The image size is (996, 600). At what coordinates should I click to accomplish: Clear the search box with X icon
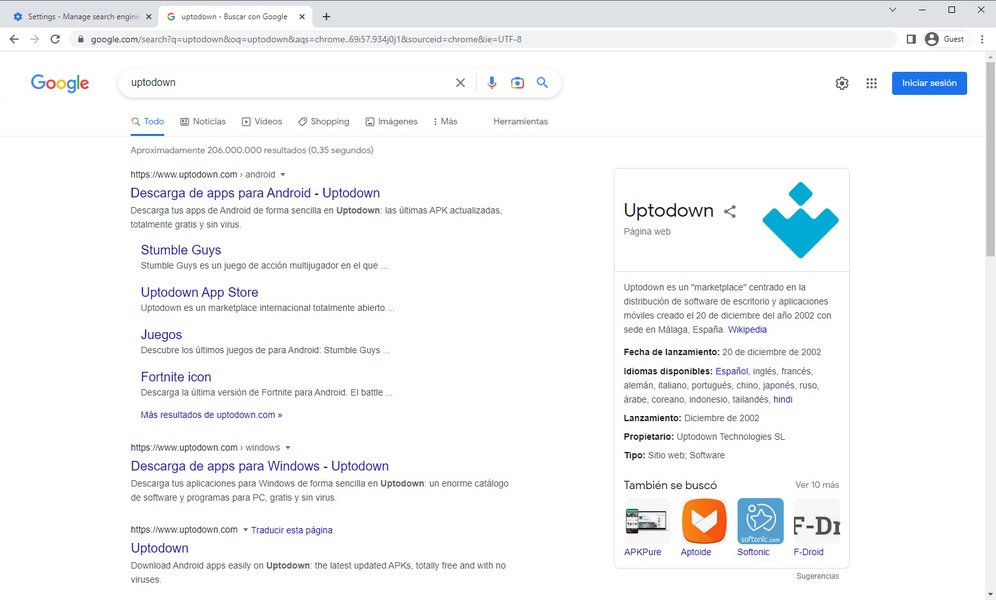pos(460,83)
